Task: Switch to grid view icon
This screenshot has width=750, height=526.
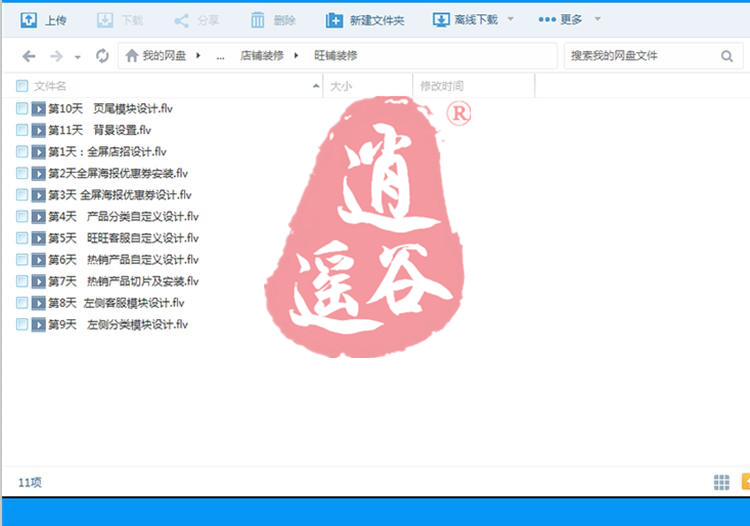Action: tap(721, 482)
